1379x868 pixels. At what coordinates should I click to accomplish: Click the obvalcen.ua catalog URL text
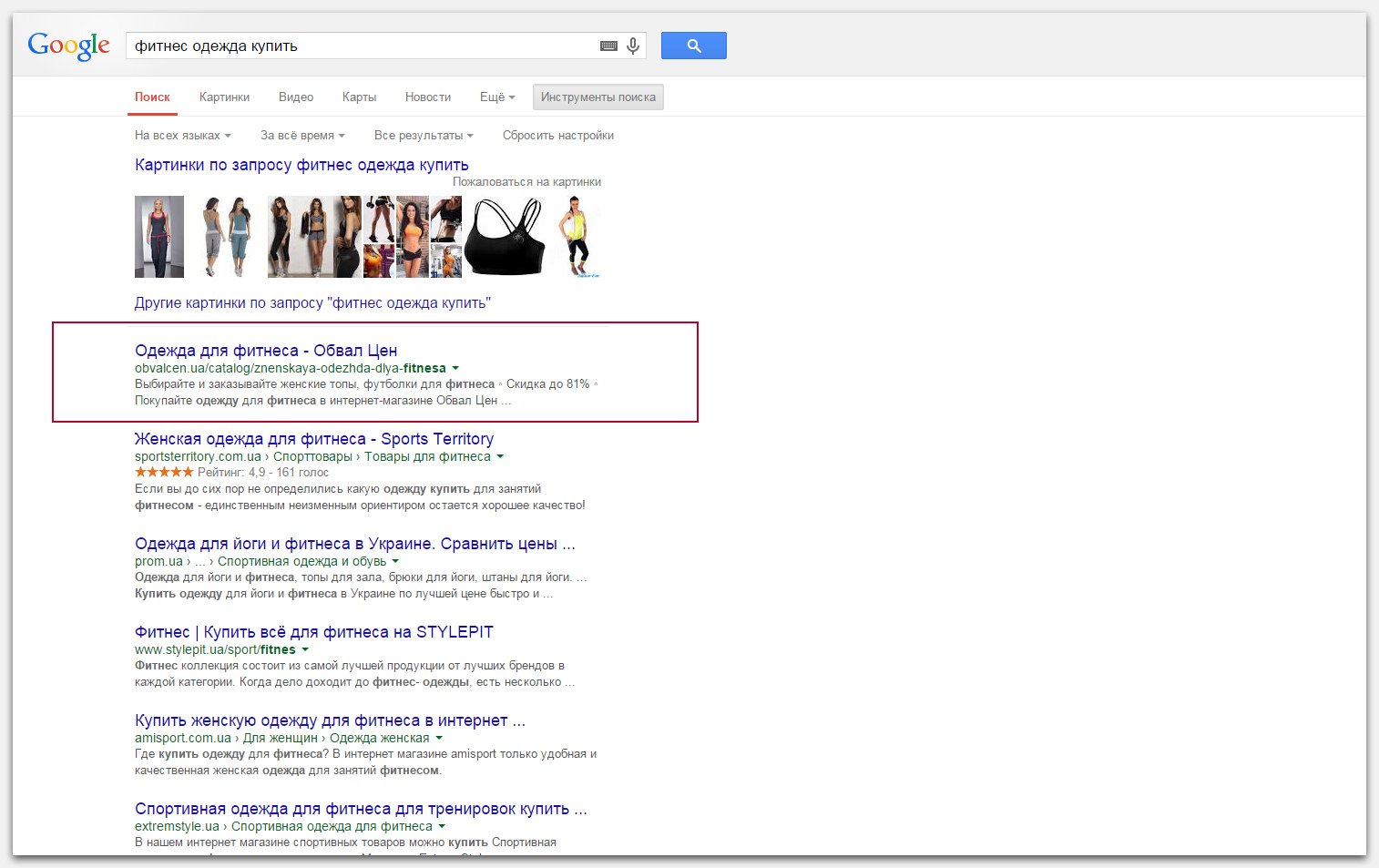[291, 368]
